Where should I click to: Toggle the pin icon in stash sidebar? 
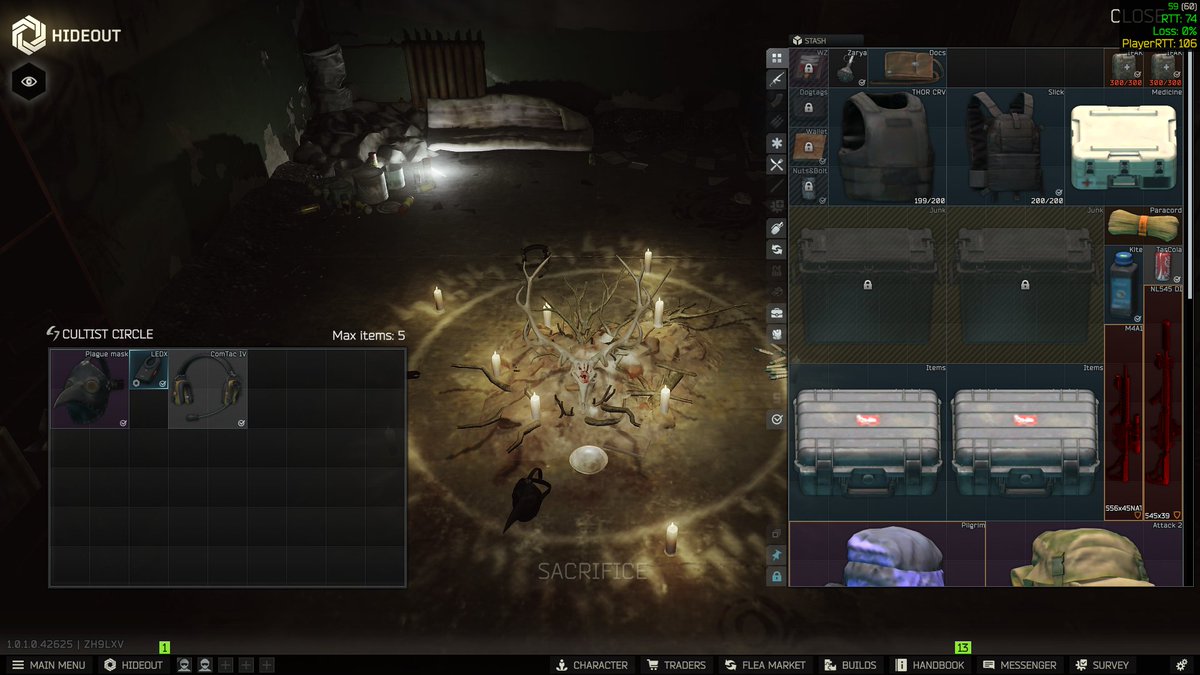pyautogui.click(x=776, y=555)
